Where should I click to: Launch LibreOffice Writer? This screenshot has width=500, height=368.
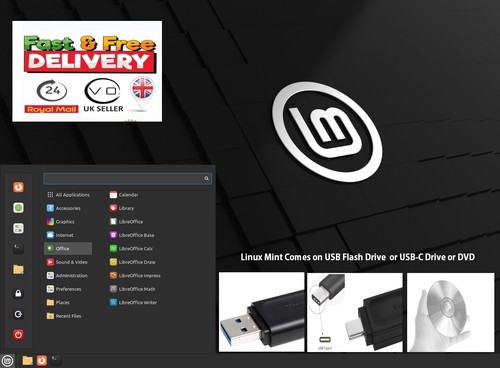pyautogui.click(x=133, y=302)
